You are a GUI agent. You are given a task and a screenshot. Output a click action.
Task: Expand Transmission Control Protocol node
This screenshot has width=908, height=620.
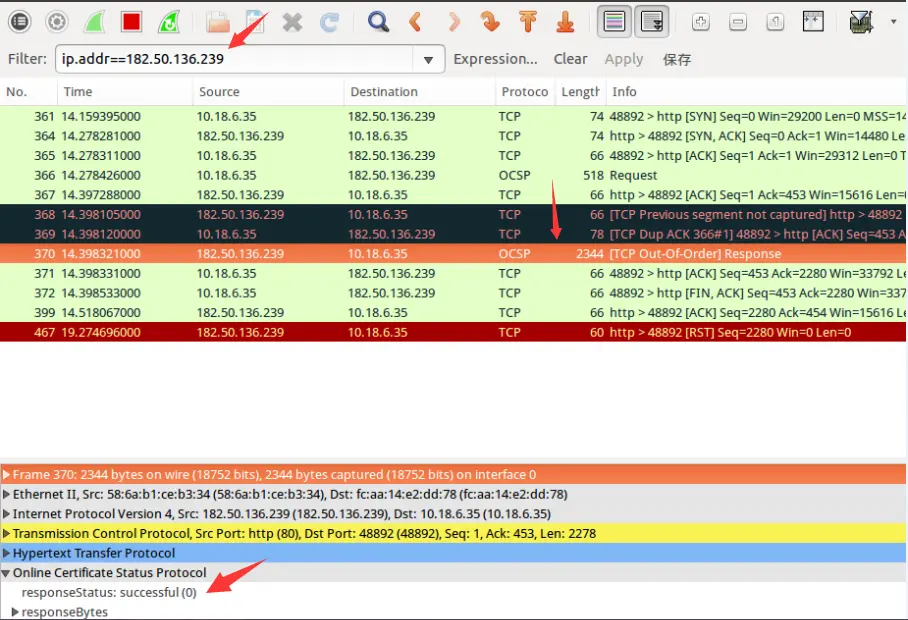click(6, 534)
